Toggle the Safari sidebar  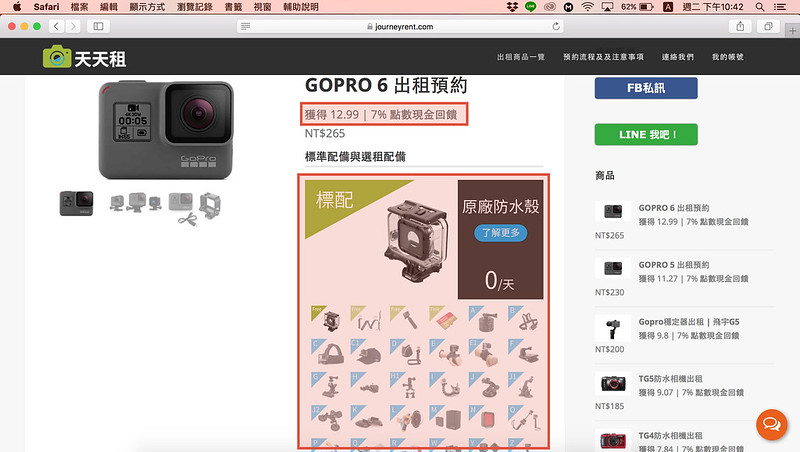pos(98,26)
